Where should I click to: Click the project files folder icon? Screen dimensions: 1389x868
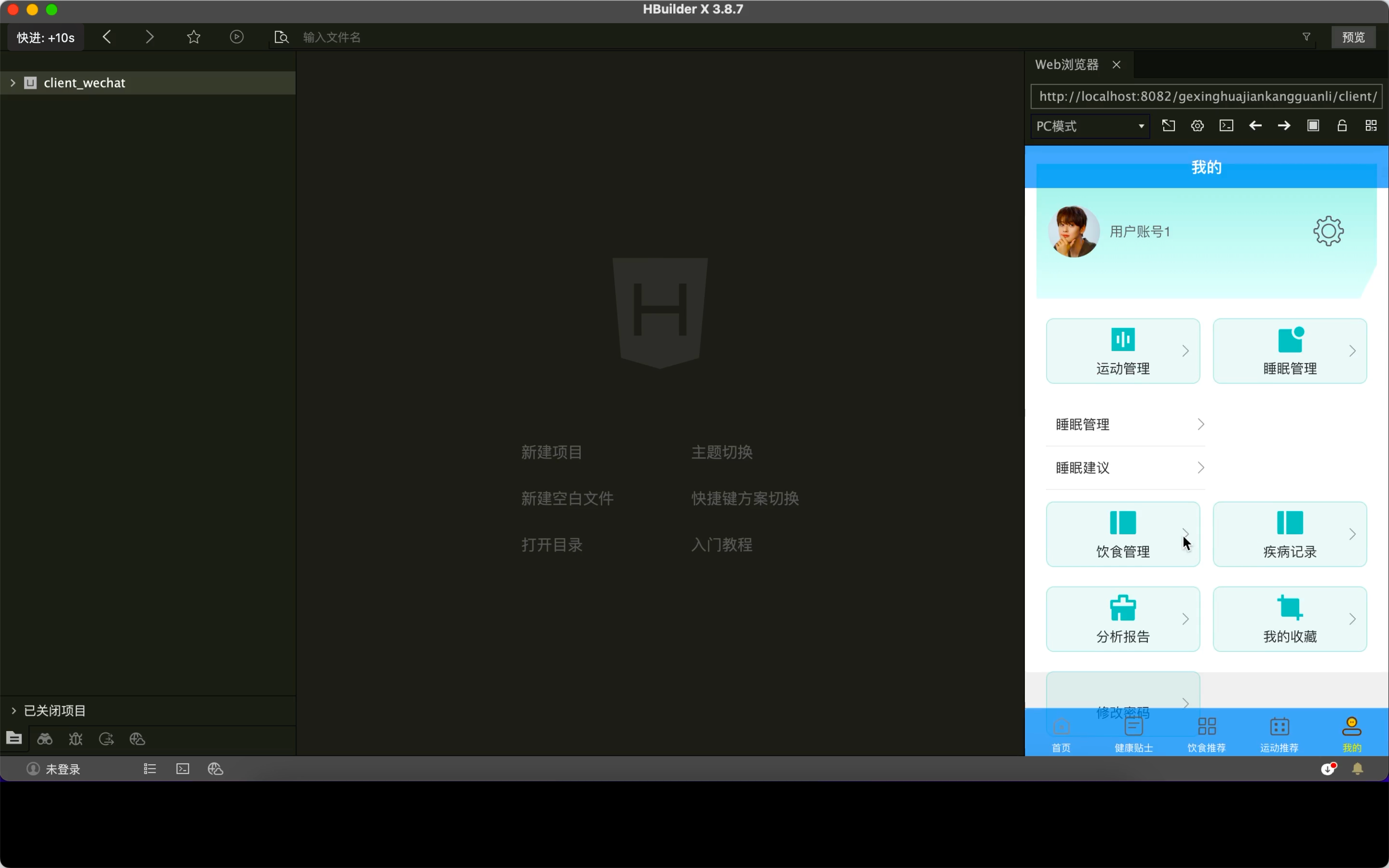[x=14, y=738]
